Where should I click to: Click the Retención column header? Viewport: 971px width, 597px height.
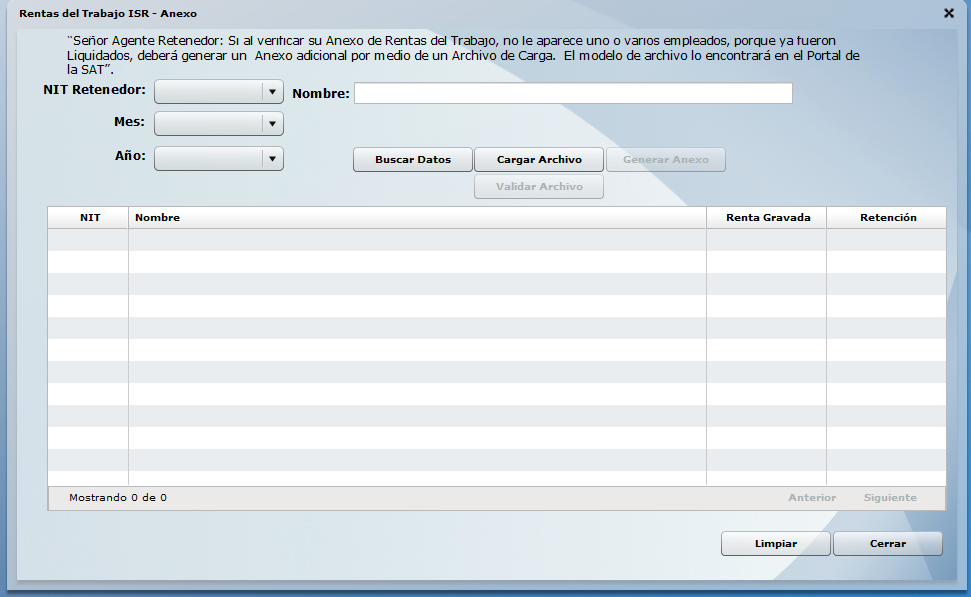click(887, 218)
